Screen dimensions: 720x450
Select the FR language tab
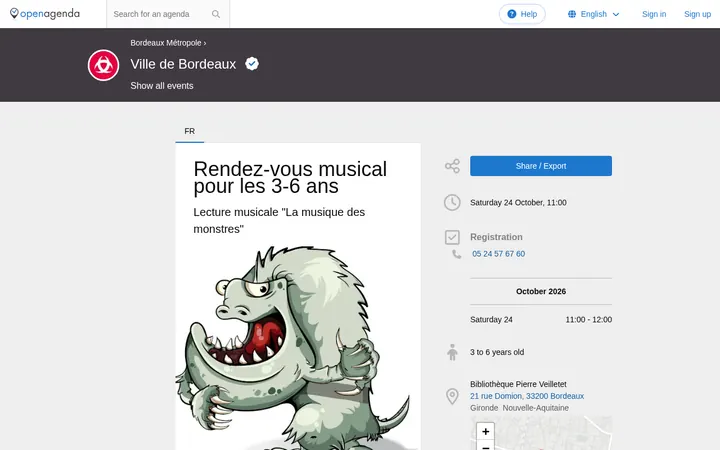click(x=190, y=131)
